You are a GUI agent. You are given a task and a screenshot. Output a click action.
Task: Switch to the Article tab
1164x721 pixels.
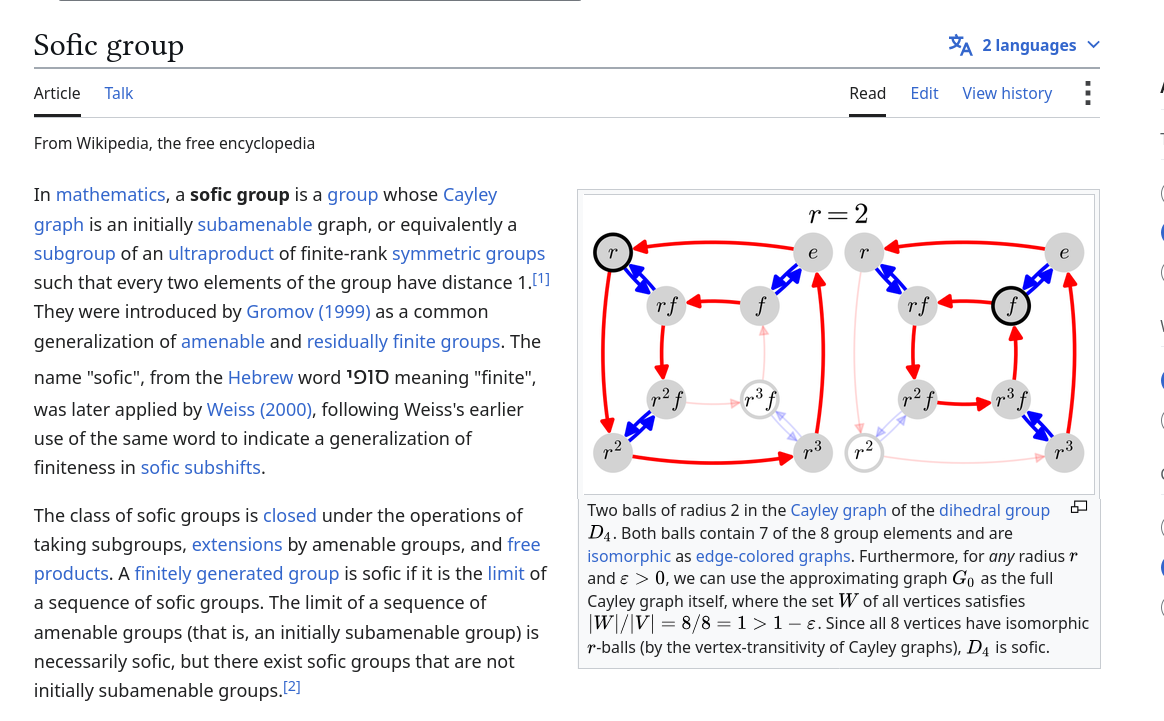(x=57, y=94)
